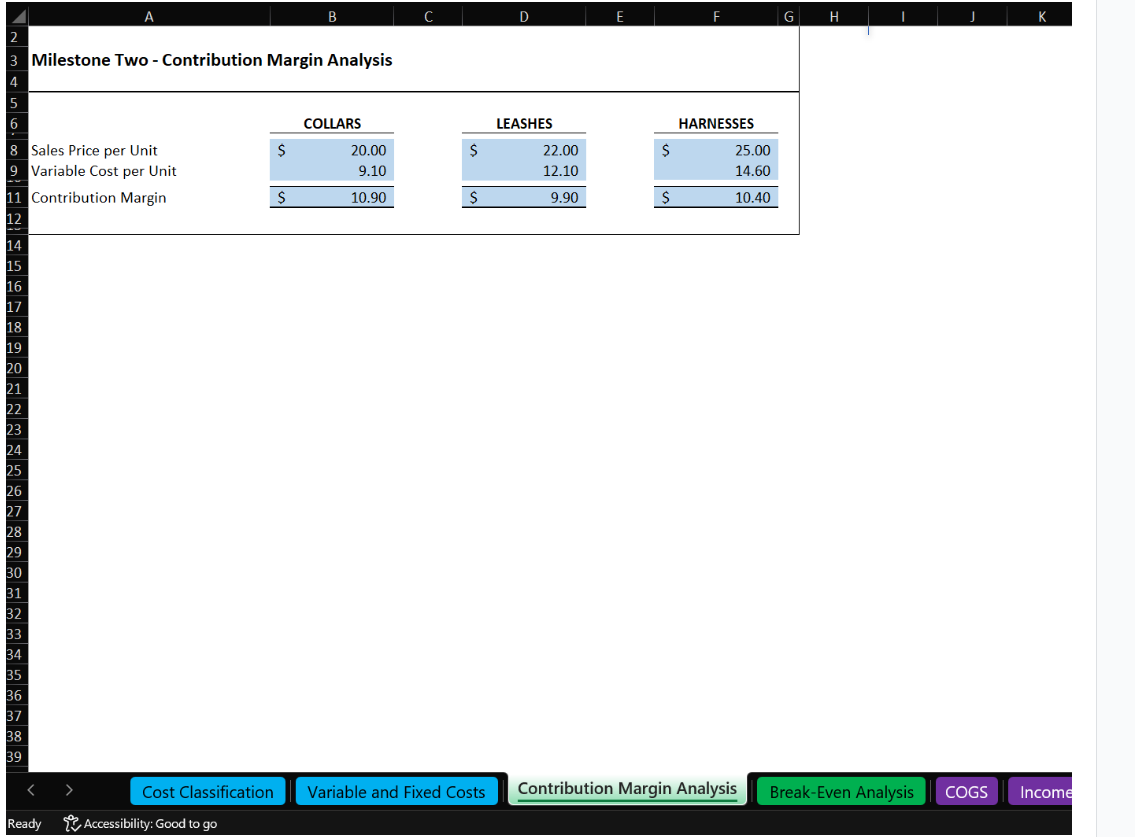Select row 11 header

point(14,197)
